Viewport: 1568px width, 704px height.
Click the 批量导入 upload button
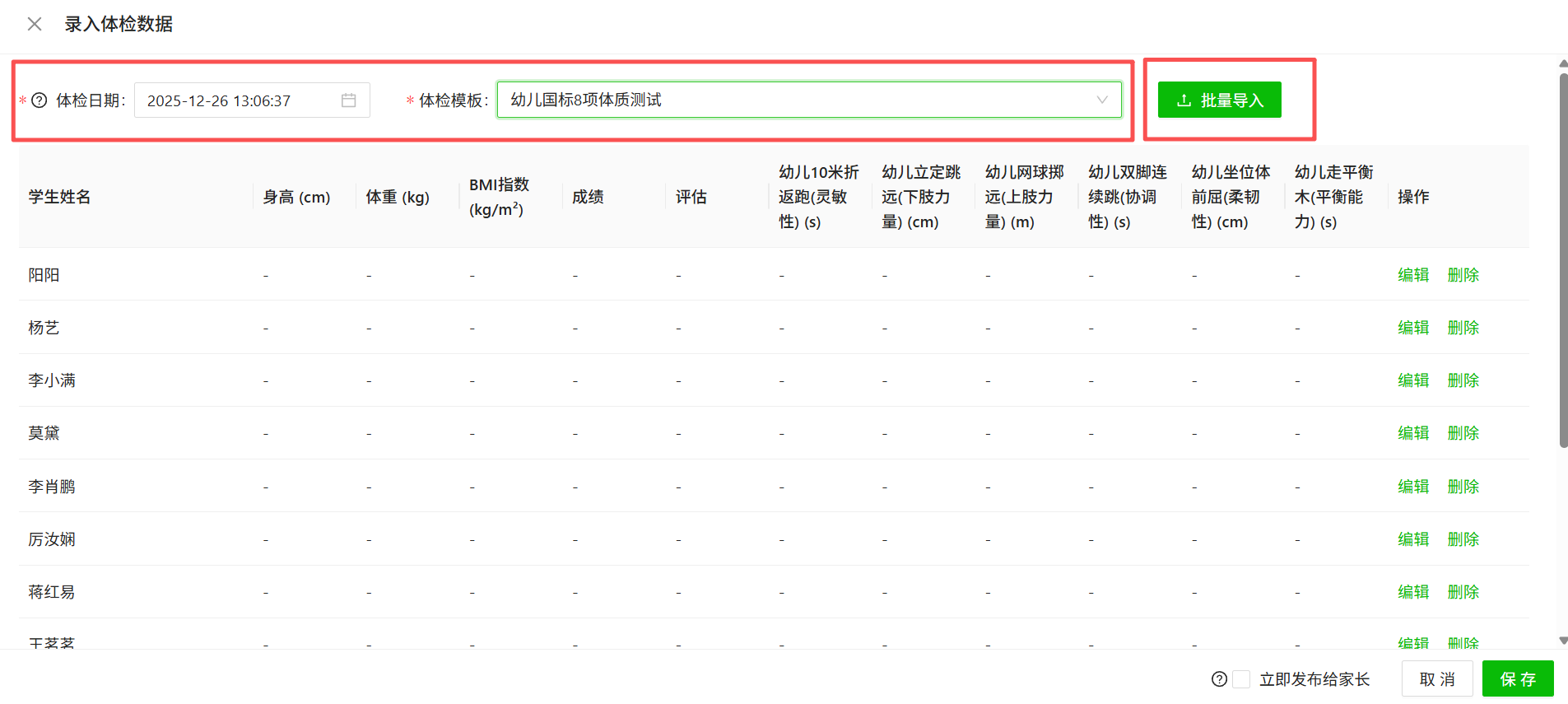click(x=1219, y=100)
